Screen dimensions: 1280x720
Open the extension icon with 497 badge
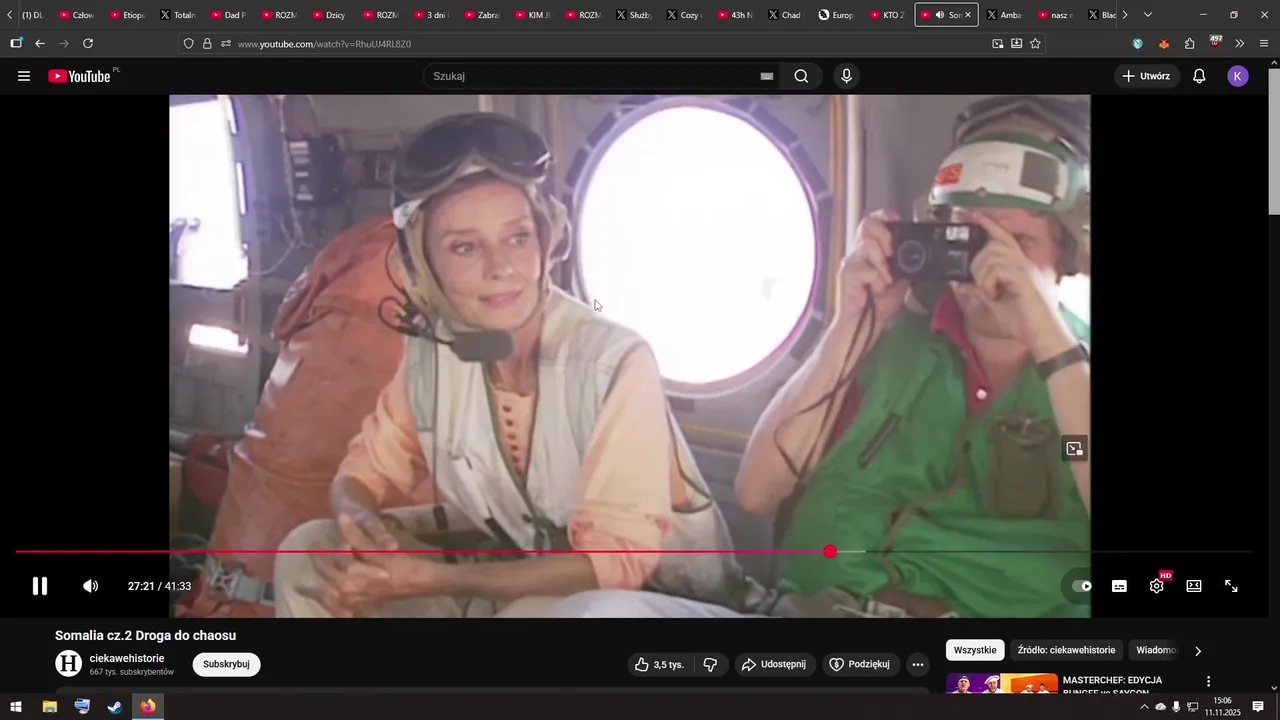click(x=1215, y=41)
